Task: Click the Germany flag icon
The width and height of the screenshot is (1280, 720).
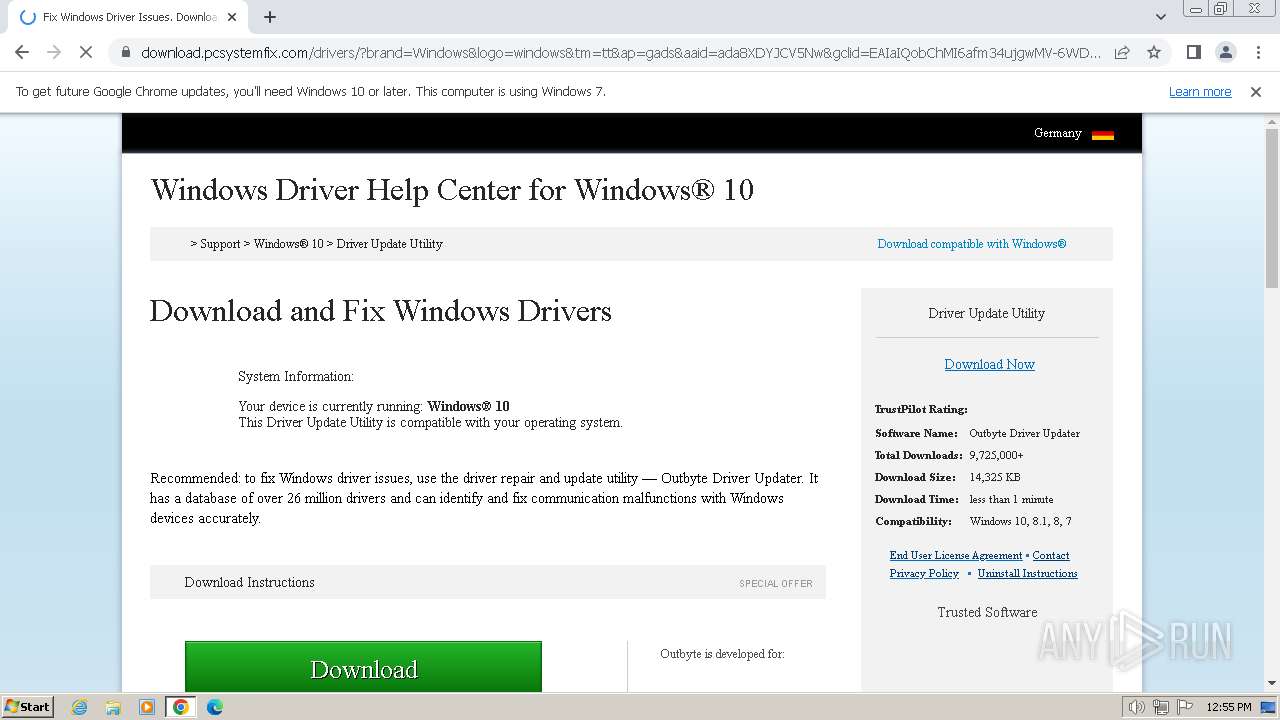Action: click(x=1103, y=134)
